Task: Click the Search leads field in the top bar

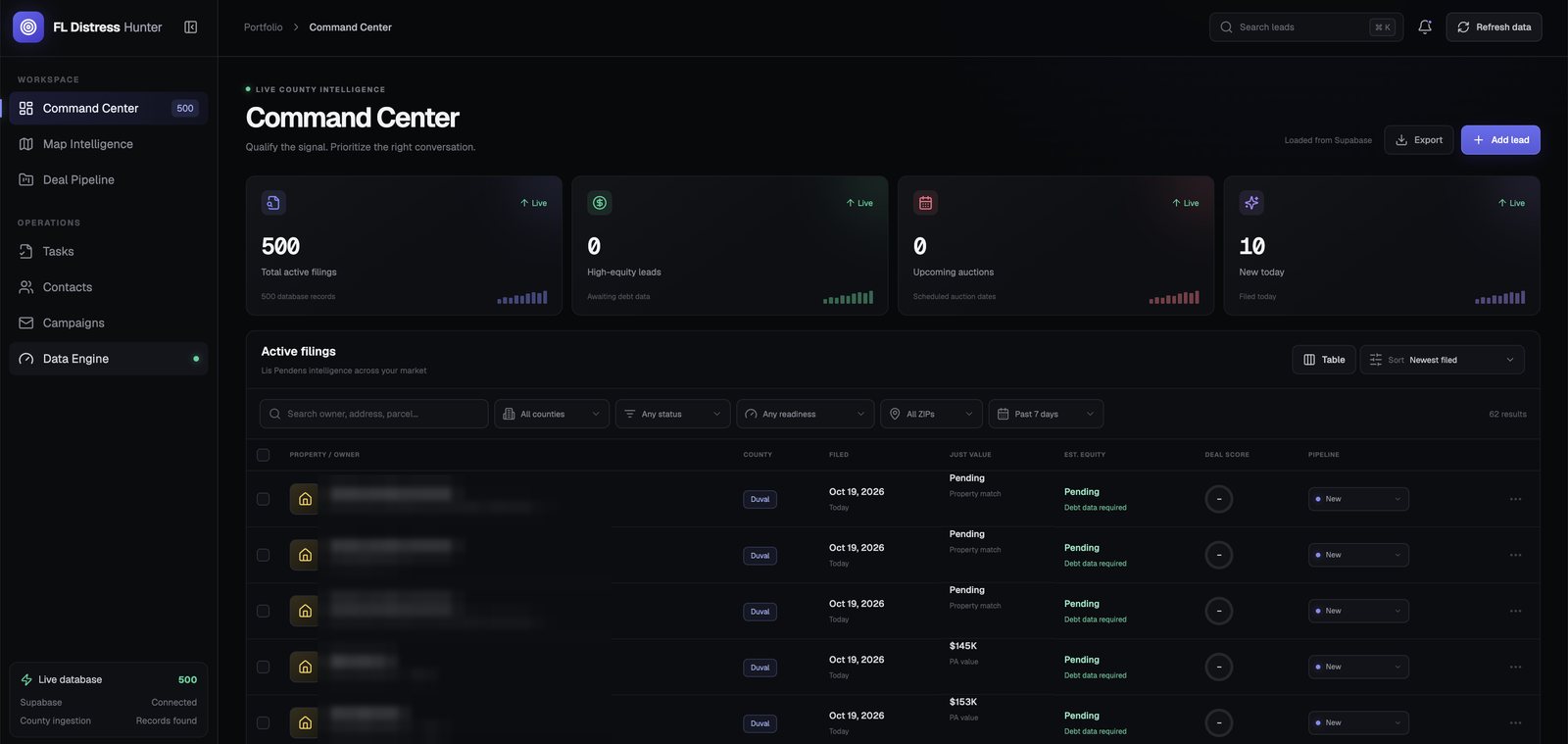Action: 1306,27
